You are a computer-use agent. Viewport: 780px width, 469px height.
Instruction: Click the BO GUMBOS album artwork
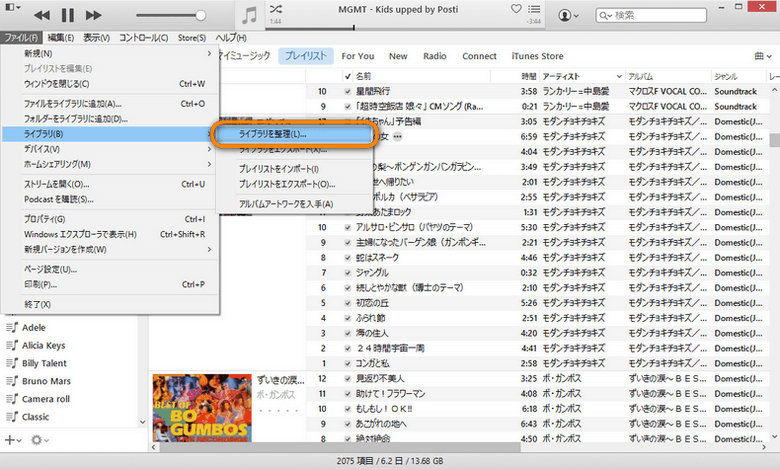pos(202,408)
